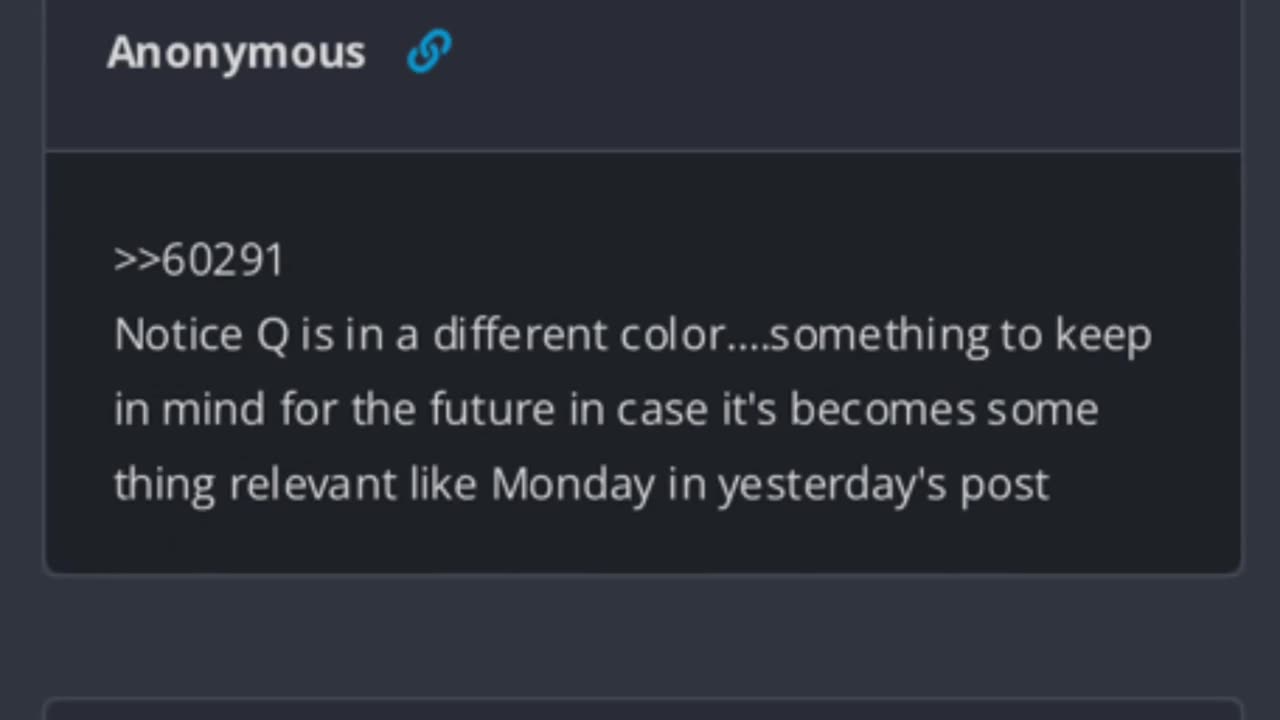Click the word "relevant" in the post

[x=313, y=485]
